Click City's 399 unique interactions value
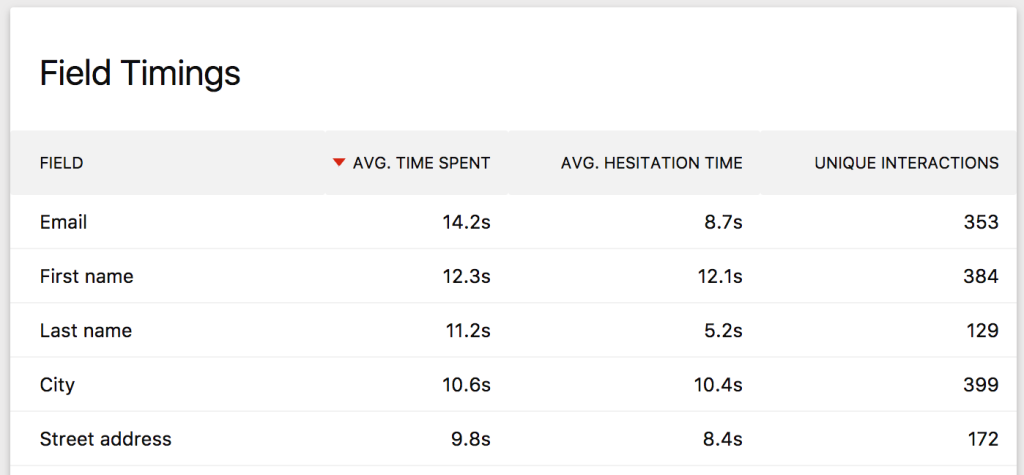 (x=982, y=384)
